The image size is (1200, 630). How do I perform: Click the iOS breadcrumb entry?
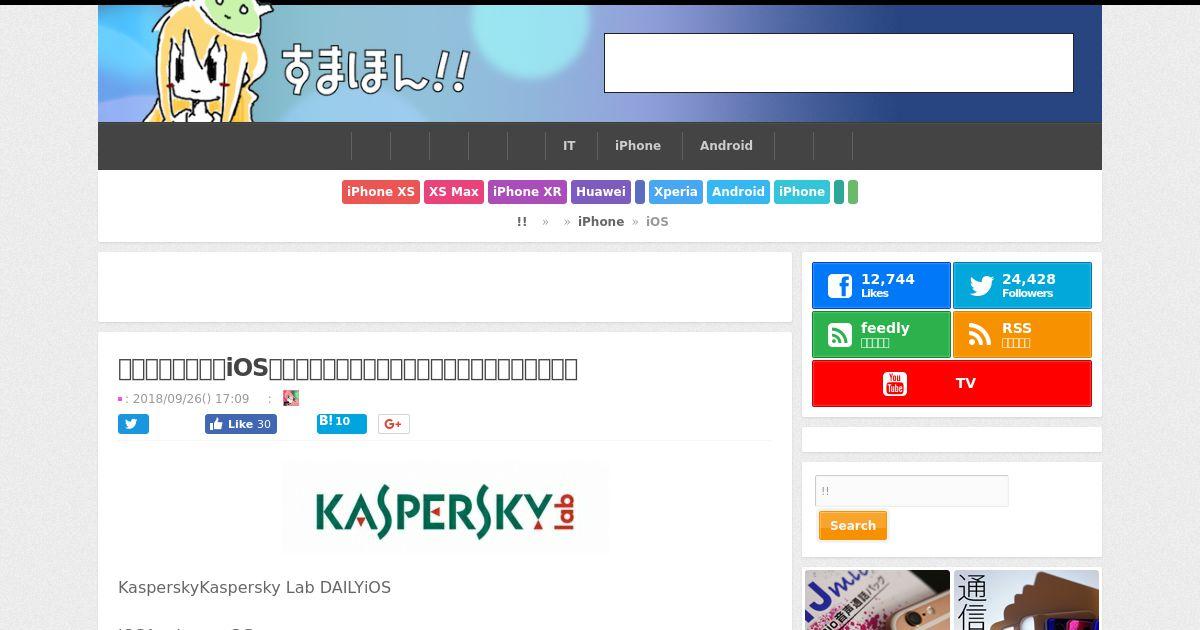coord(657,222)
